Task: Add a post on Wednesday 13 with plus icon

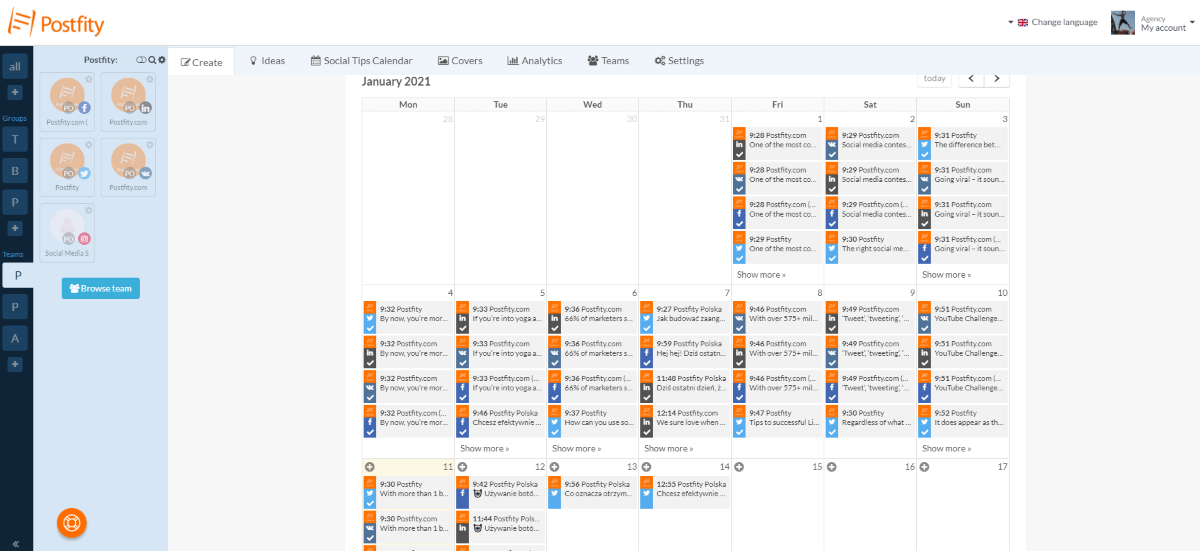Action: click(x=554, y=467)
